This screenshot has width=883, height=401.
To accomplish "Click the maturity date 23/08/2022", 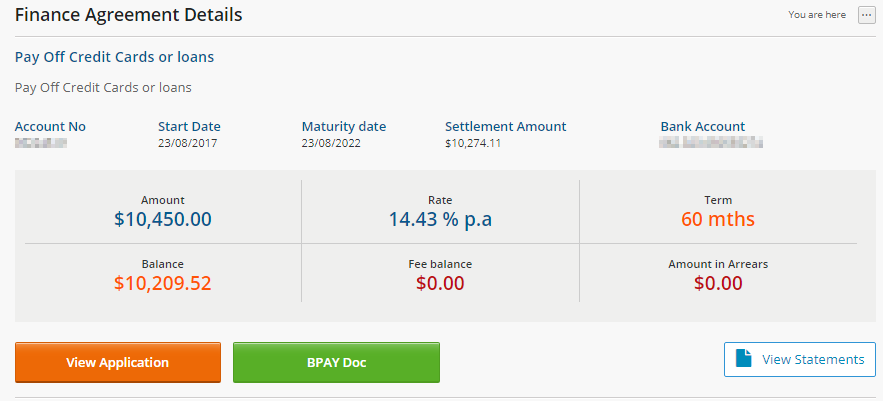I will point(331,143).
